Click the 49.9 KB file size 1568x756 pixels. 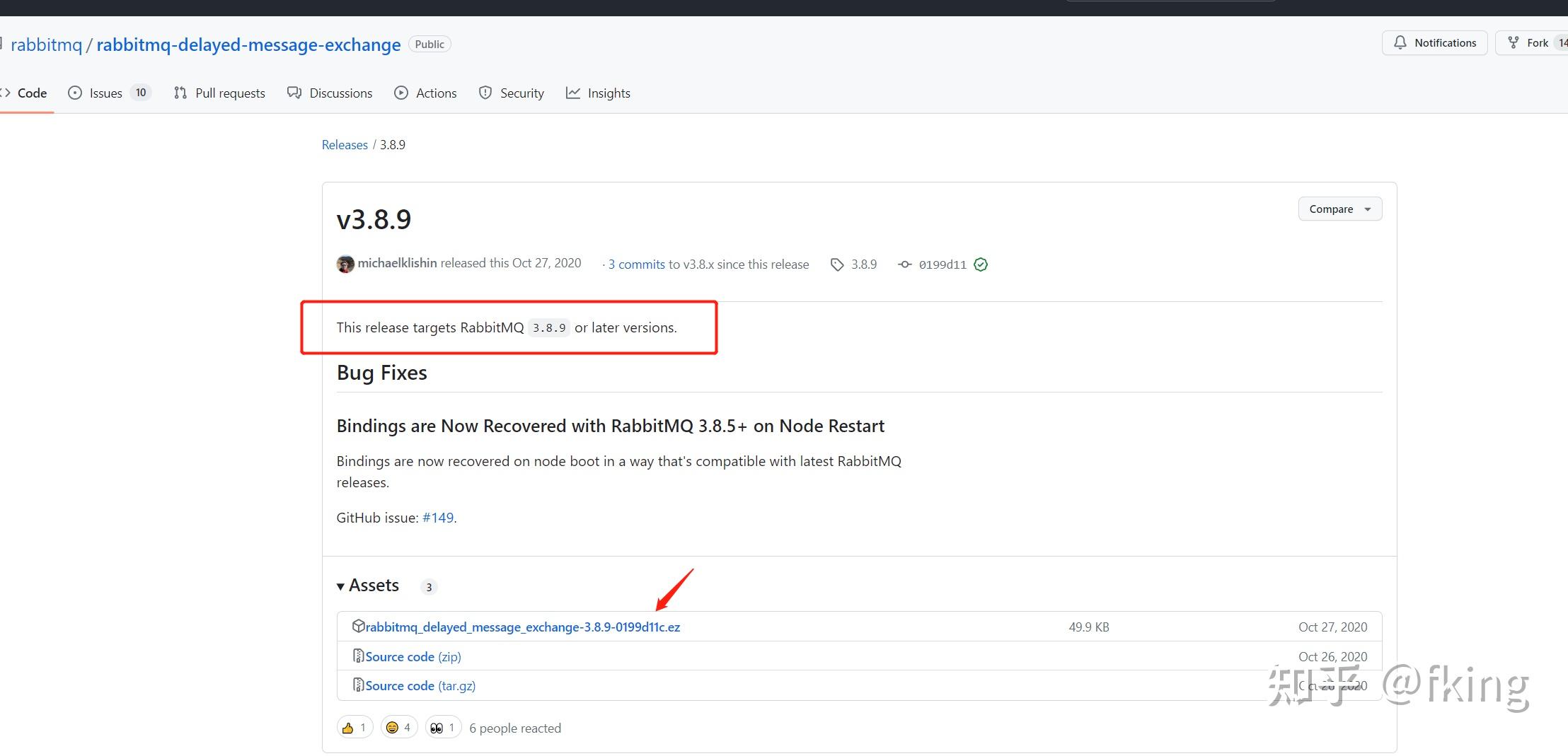(1089, 627)
